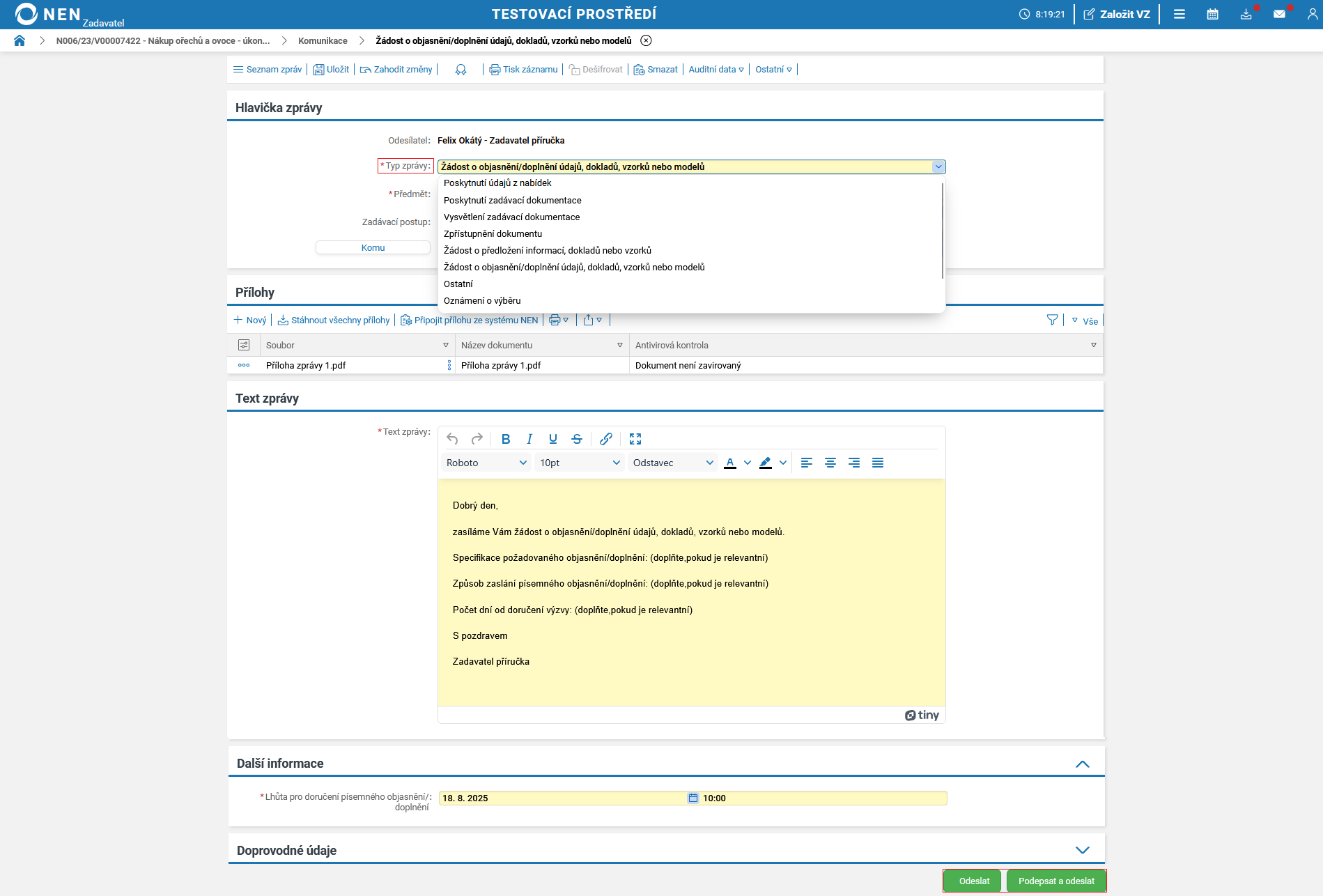The image size is (1323, 896).
Task: Close the breadcrumb tab with X icon
Action: coord(647,40)
